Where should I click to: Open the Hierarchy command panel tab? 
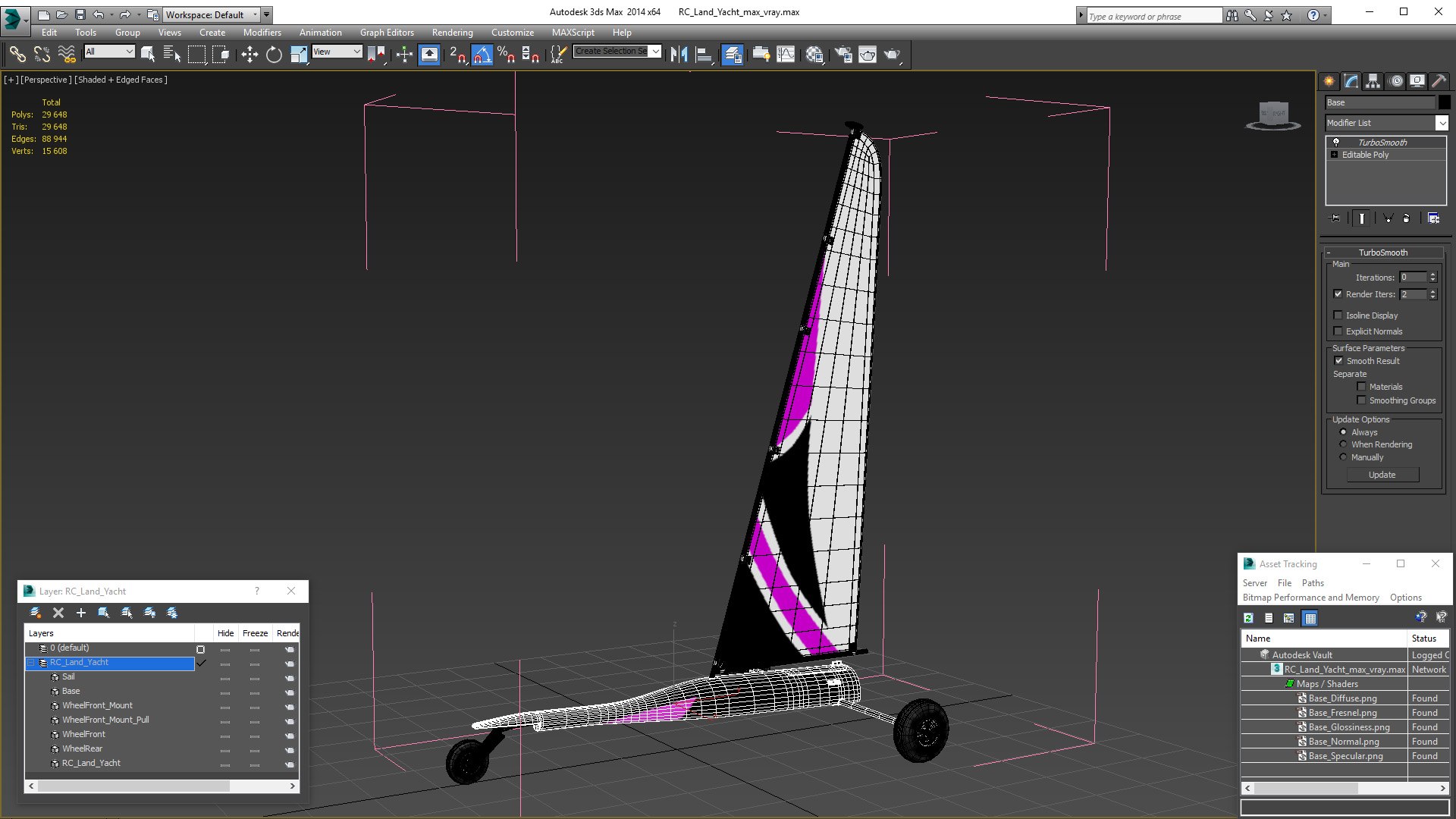pos(1373,81)
